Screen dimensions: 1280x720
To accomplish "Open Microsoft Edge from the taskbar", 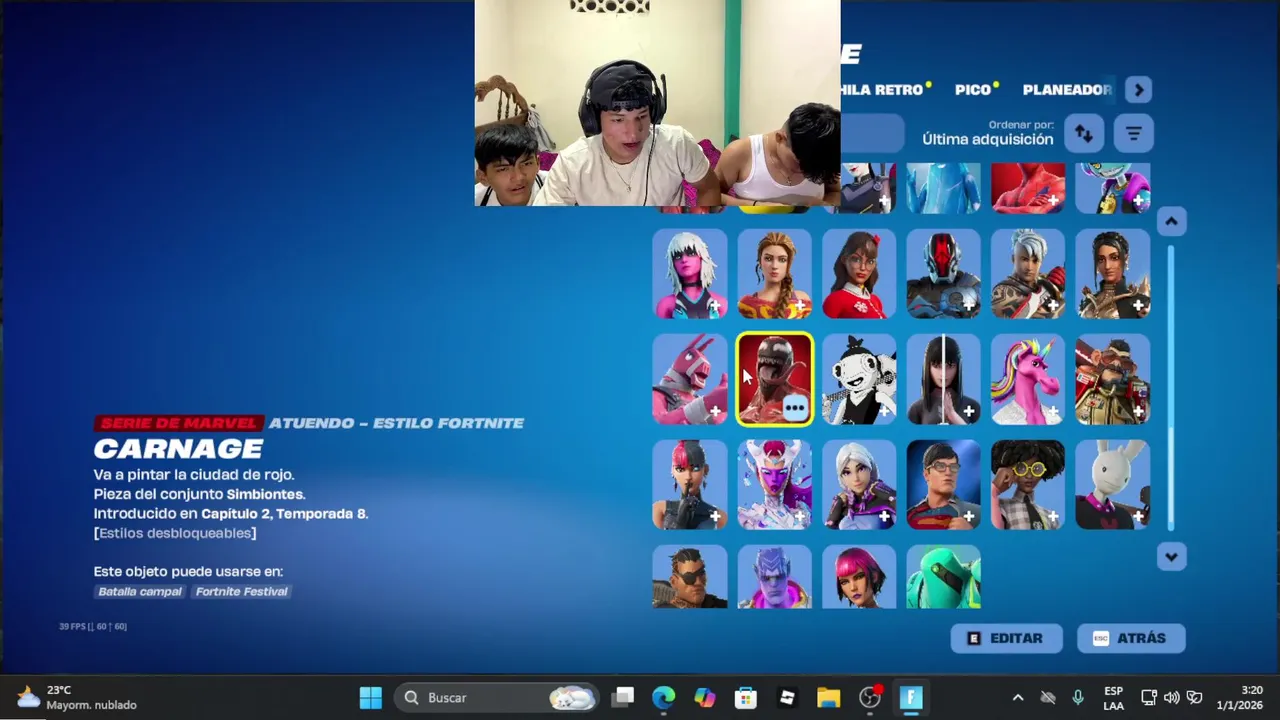I will coord(663,697).
